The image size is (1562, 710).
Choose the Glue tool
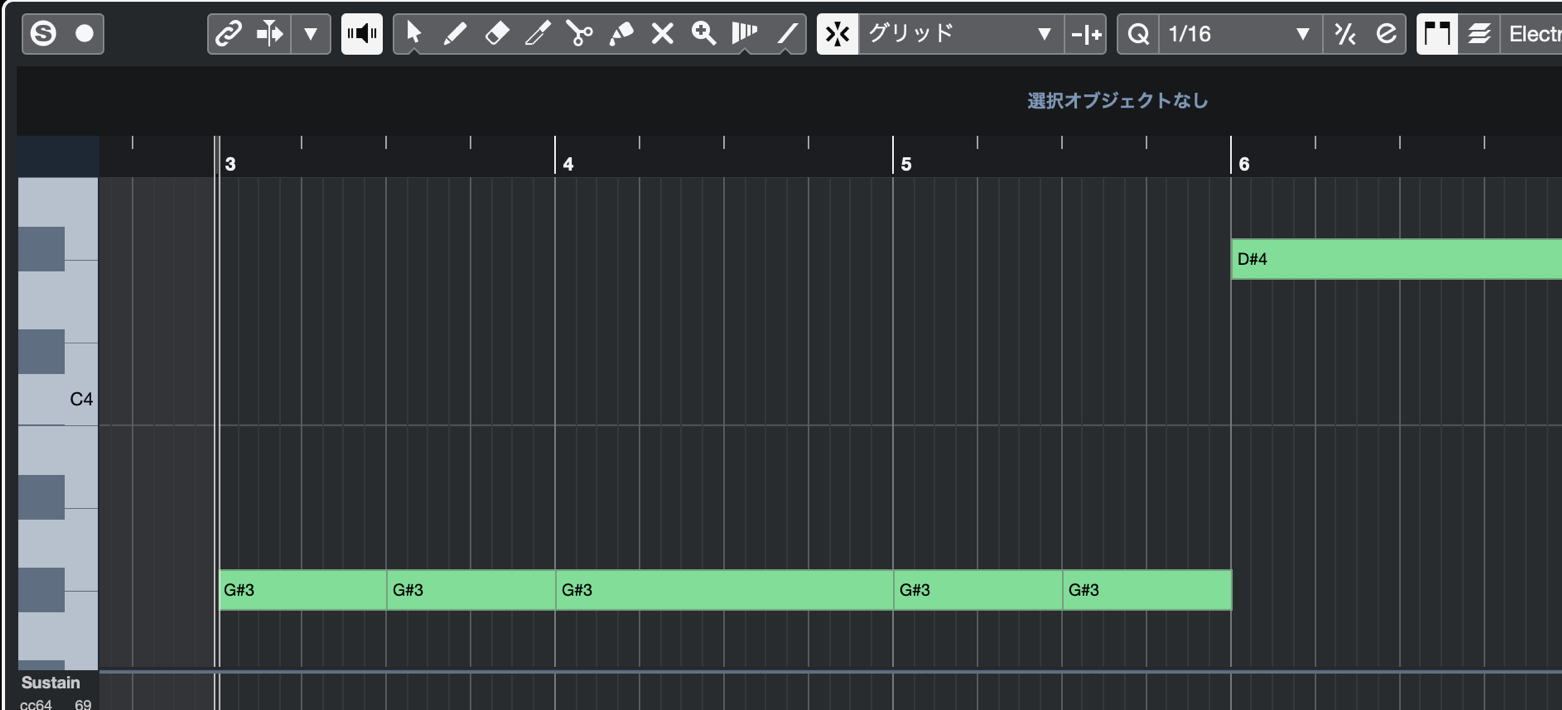tap(621, 34)
